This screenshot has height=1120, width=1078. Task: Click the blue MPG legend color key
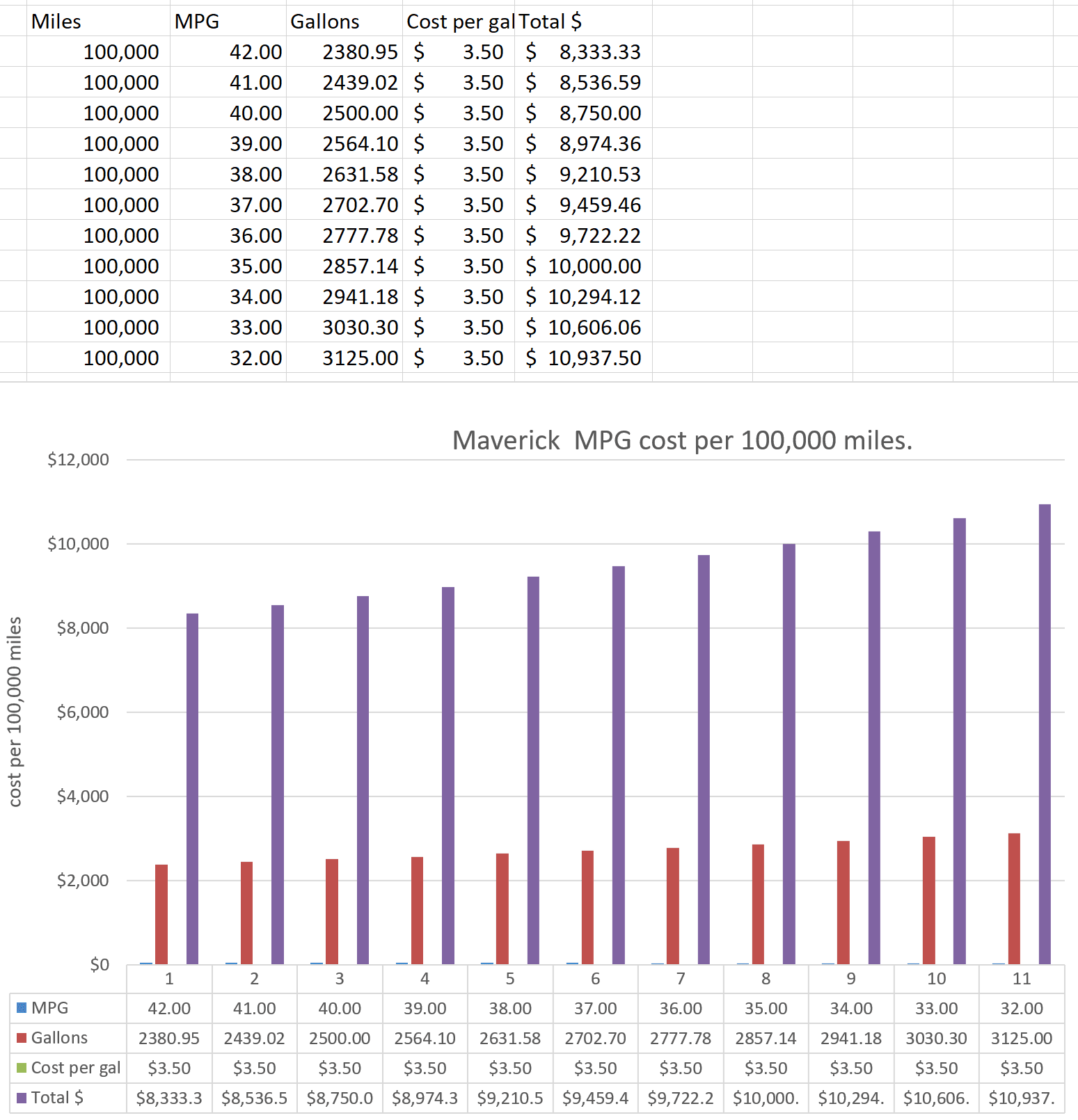(x=22, y=1008)
